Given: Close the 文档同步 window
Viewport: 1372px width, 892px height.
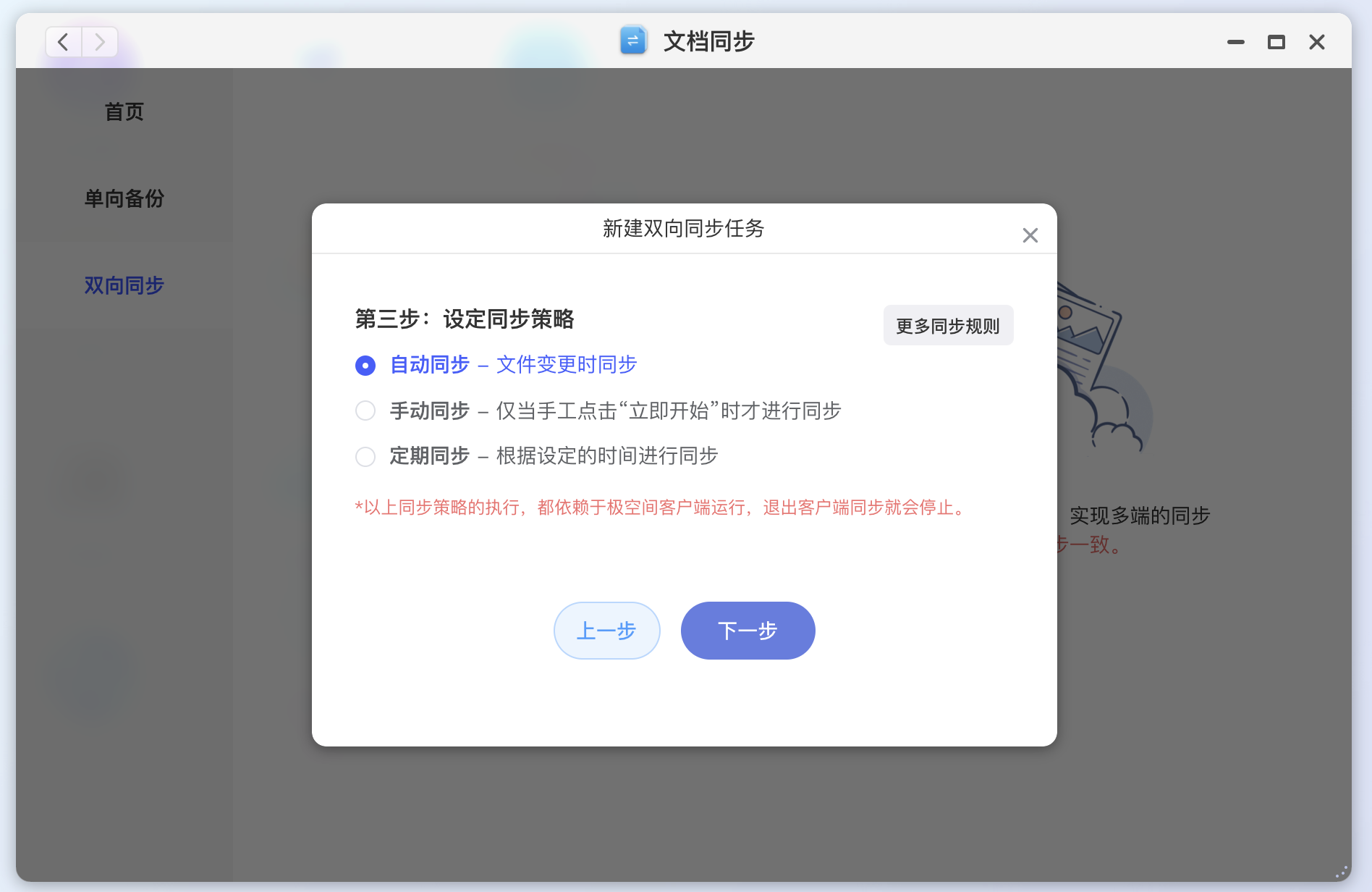Looking at the screenshot, I should [1317, 42].
